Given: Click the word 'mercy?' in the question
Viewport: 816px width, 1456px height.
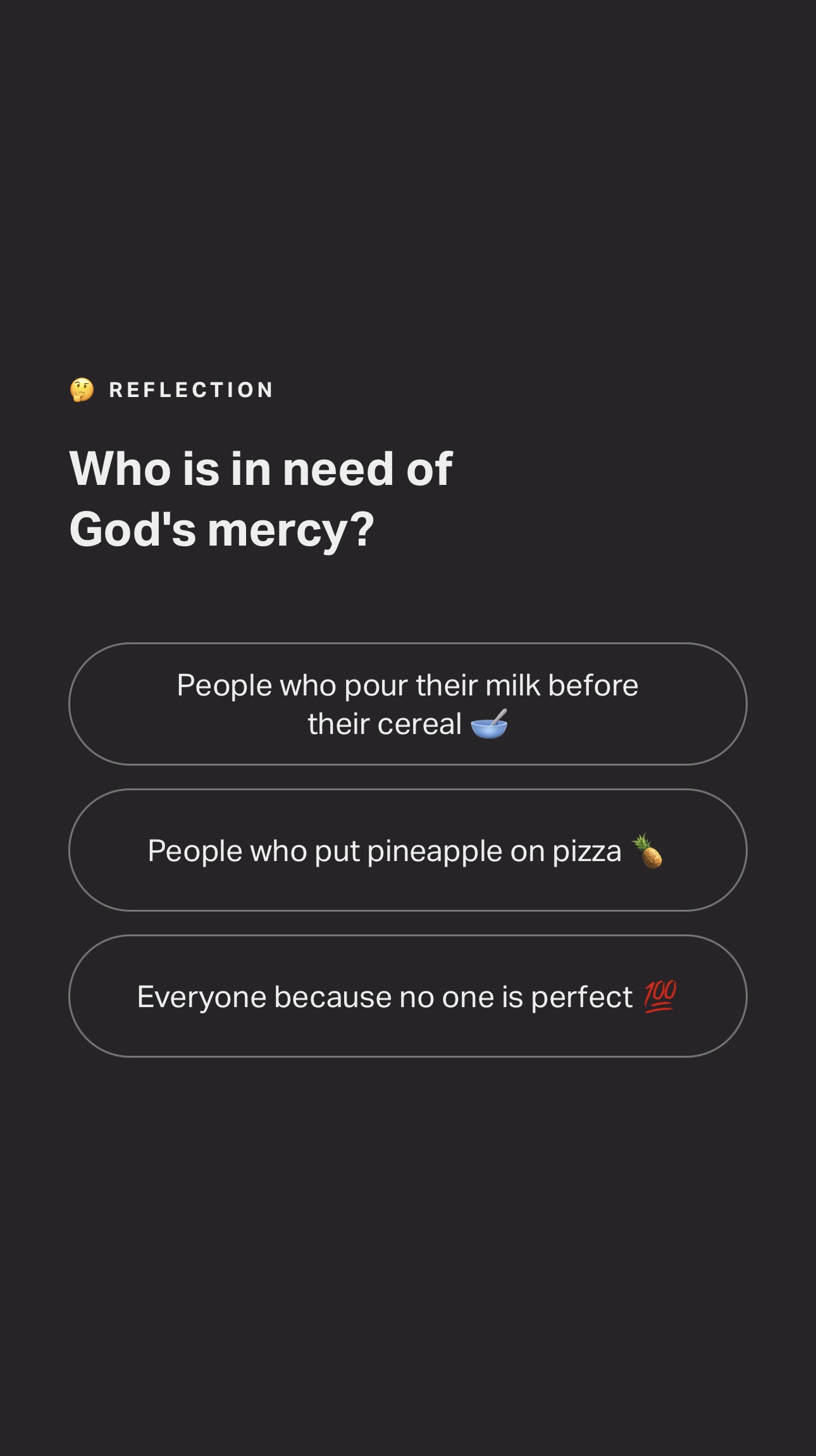Looking at the screenshot, I should (291, 529).
